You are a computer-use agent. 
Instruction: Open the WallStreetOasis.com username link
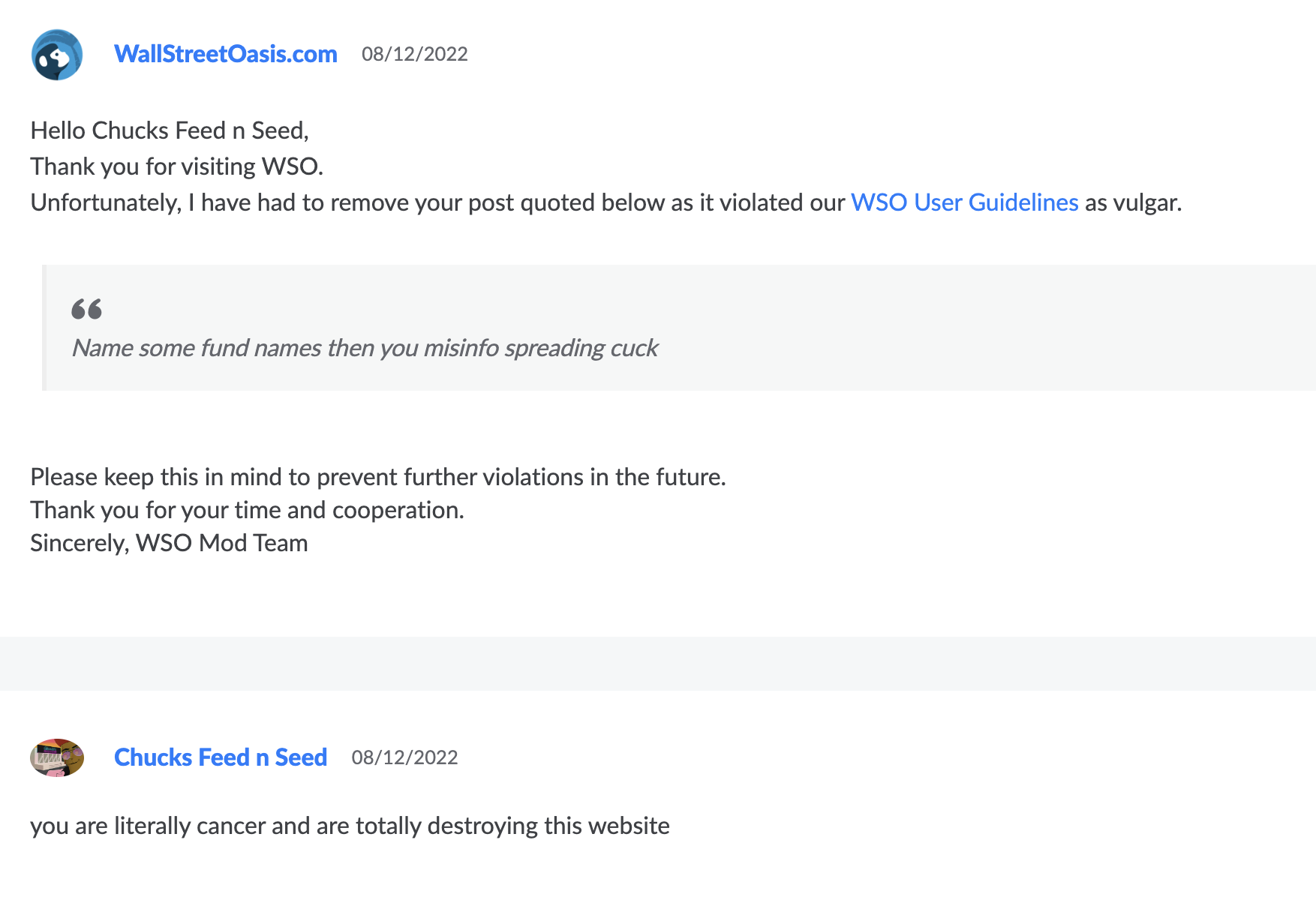(x=225, y=54)
